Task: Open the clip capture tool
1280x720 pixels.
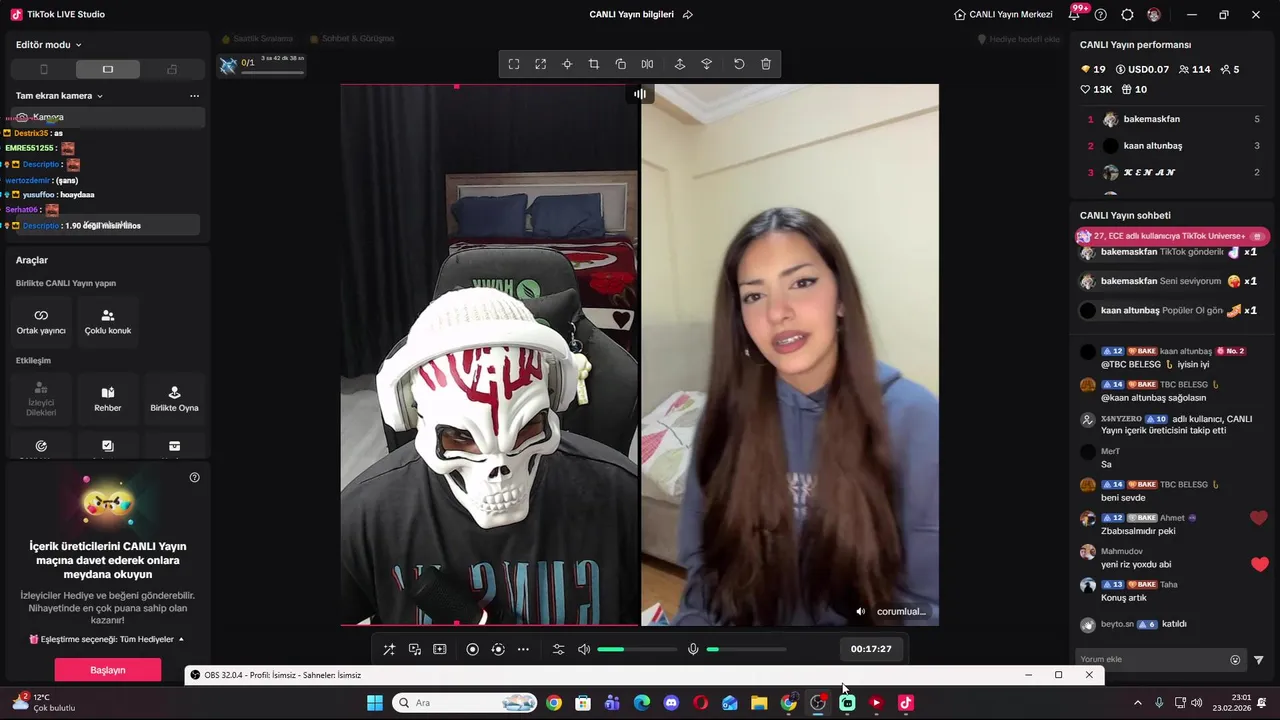Action: pyautogui.click(x=439, y=649)
